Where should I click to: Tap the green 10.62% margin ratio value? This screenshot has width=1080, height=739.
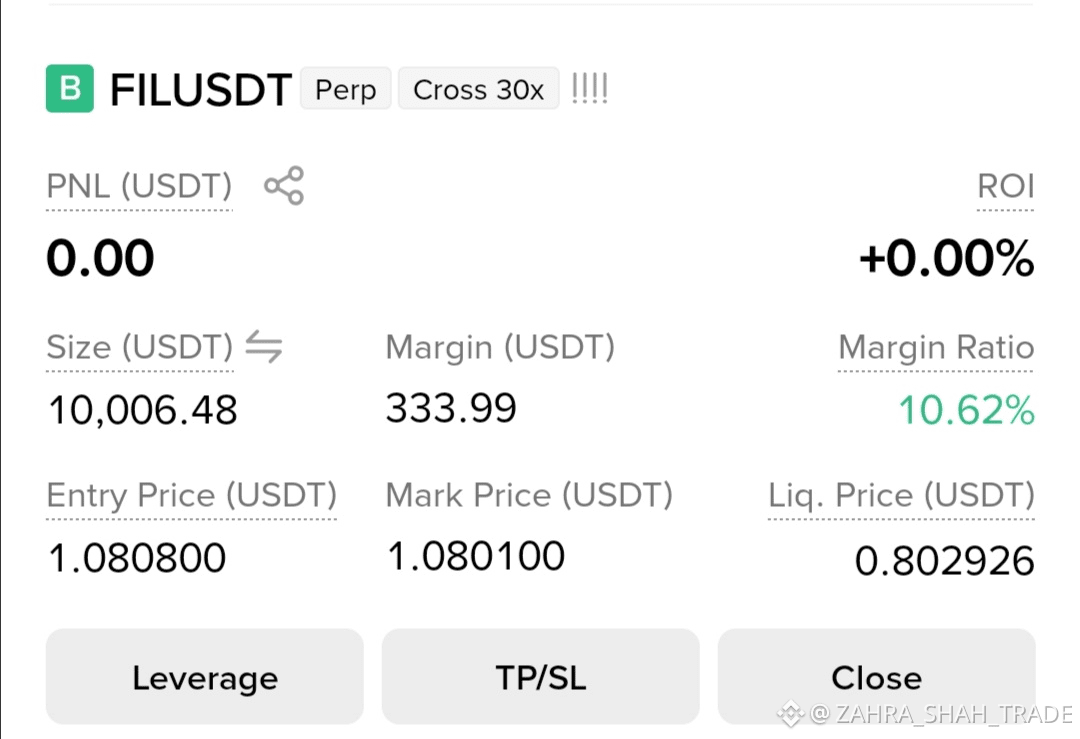coord(966,410)
